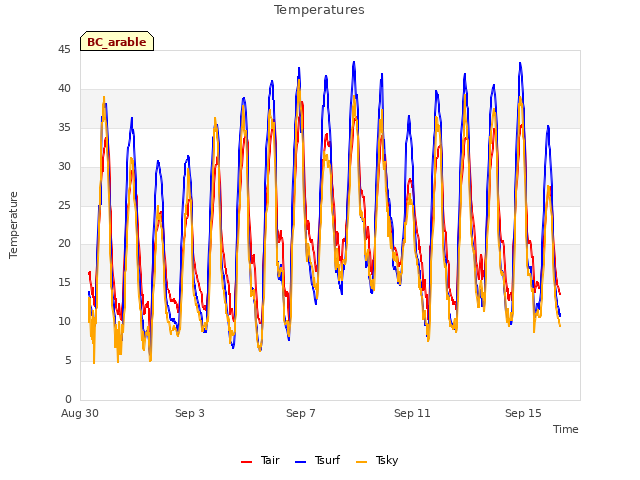This screenshot has height=480, width=640.
Task: Click the Sep 7 x-axis label
Action: (x=301, y=413)
